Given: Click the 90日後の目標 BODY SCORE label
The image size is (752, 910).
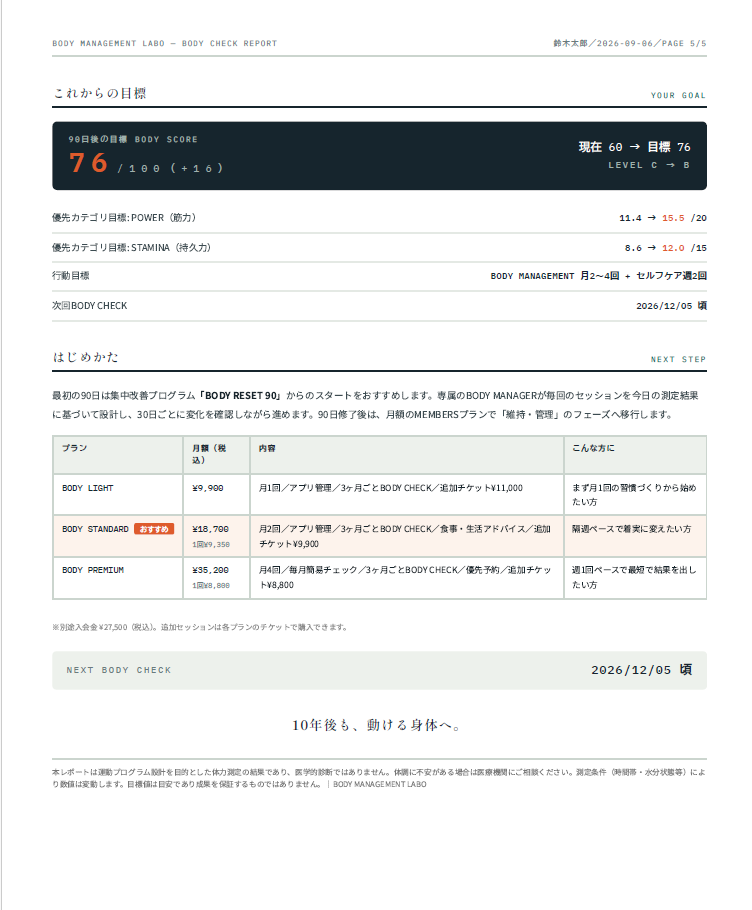Looking at the screenshot, I should [x=133, y=139].
